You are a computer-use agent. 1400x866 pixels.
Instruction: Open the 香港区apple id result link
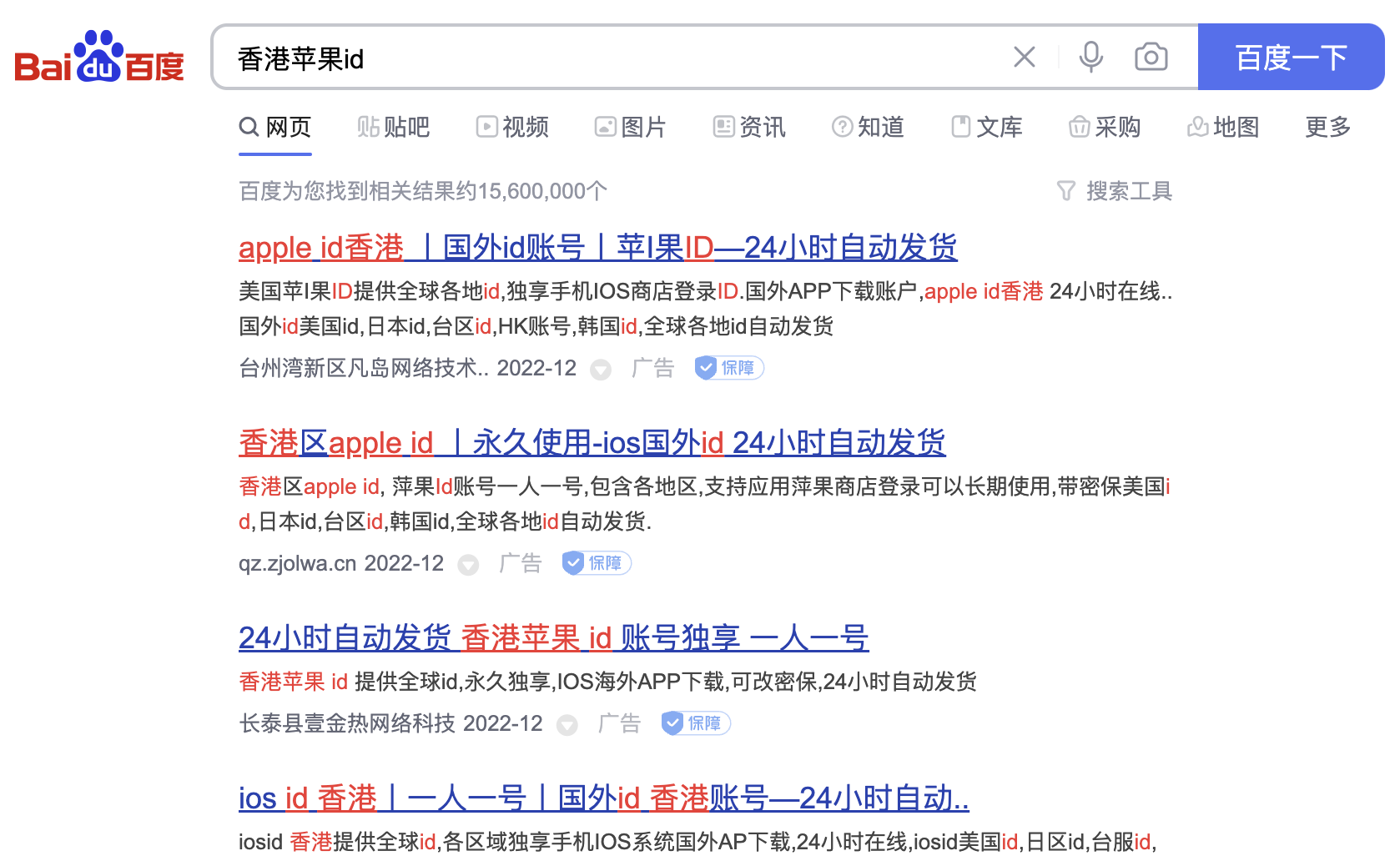592,443
